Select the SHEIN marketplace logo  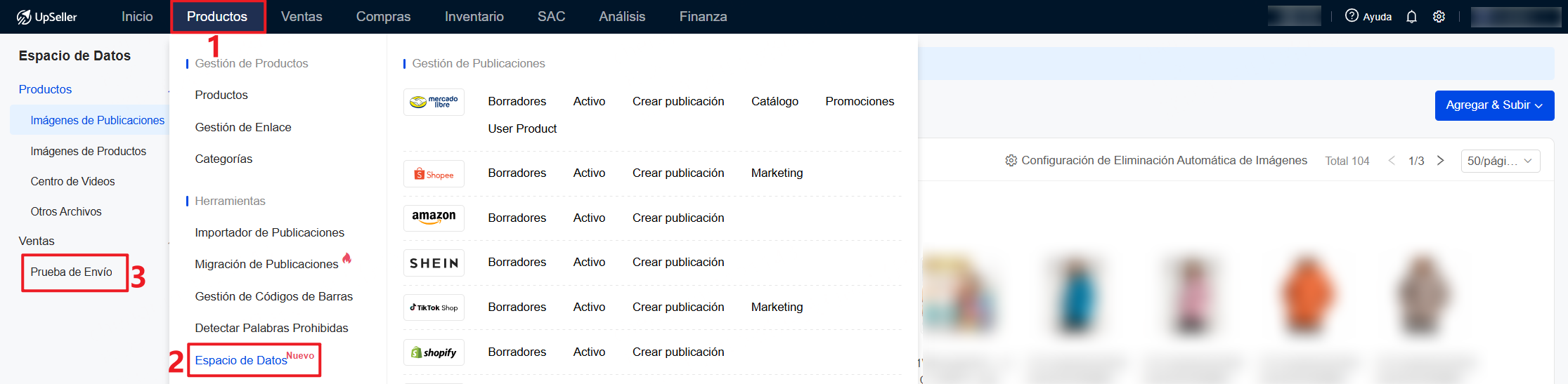coord(434,263)
